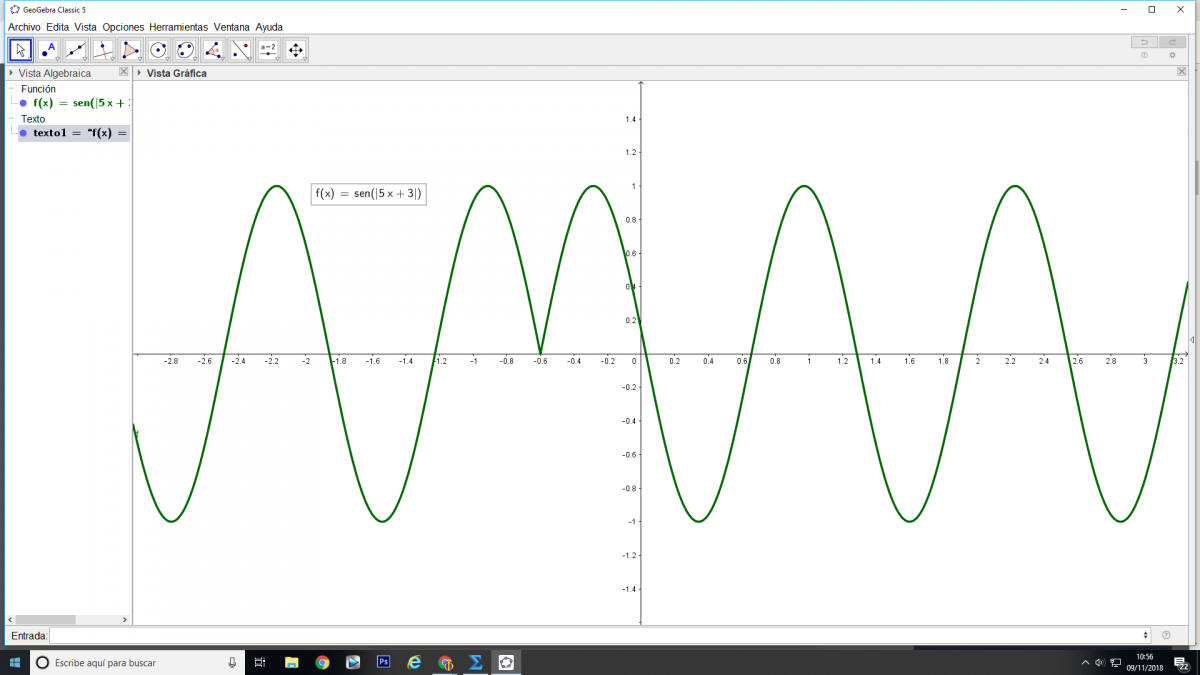Open Photoshop from the Windows taskbar
1200x675 pixels.
(383, 662)
